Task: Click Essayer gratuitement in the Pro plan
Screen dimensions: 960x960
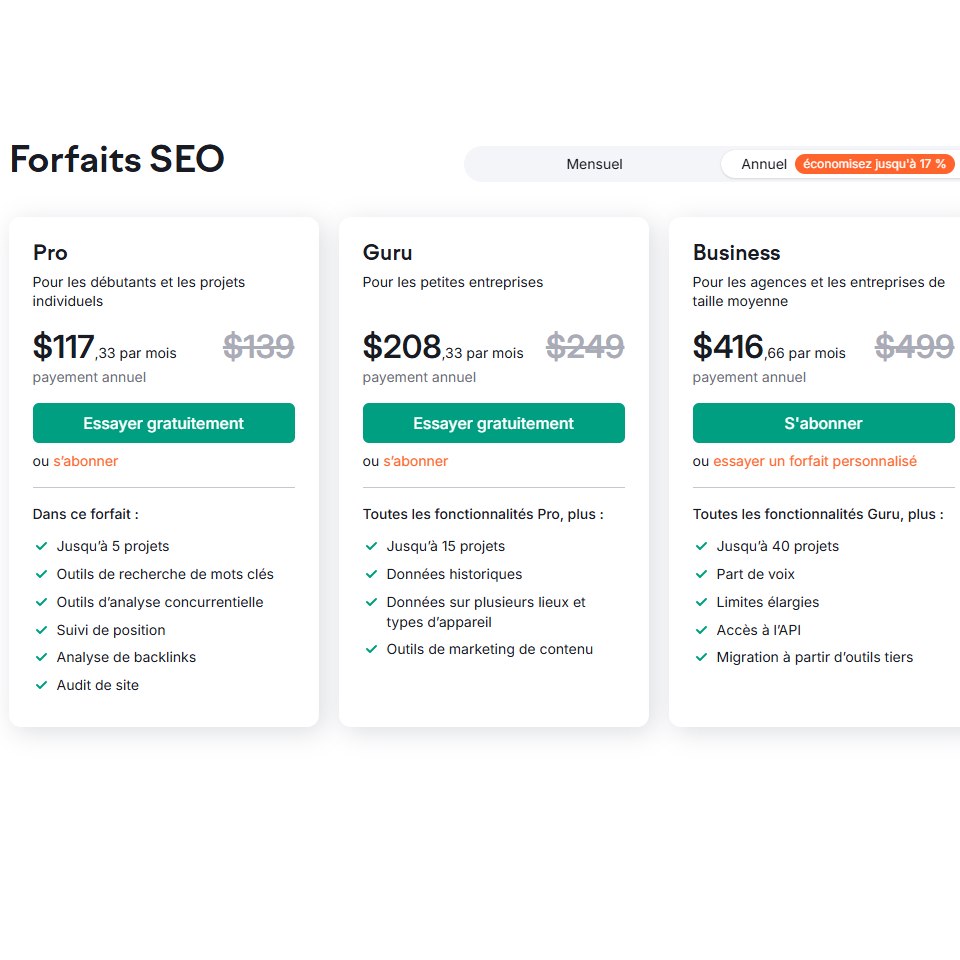Action: (163, 423)
